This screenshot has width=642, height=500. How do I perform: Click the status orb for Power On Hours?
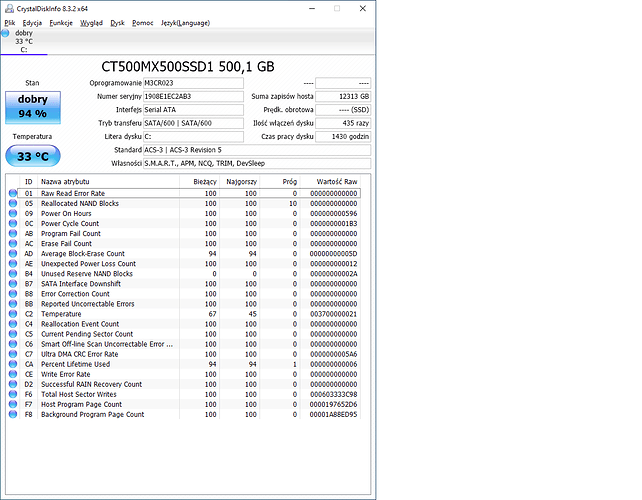pos(13,213)
